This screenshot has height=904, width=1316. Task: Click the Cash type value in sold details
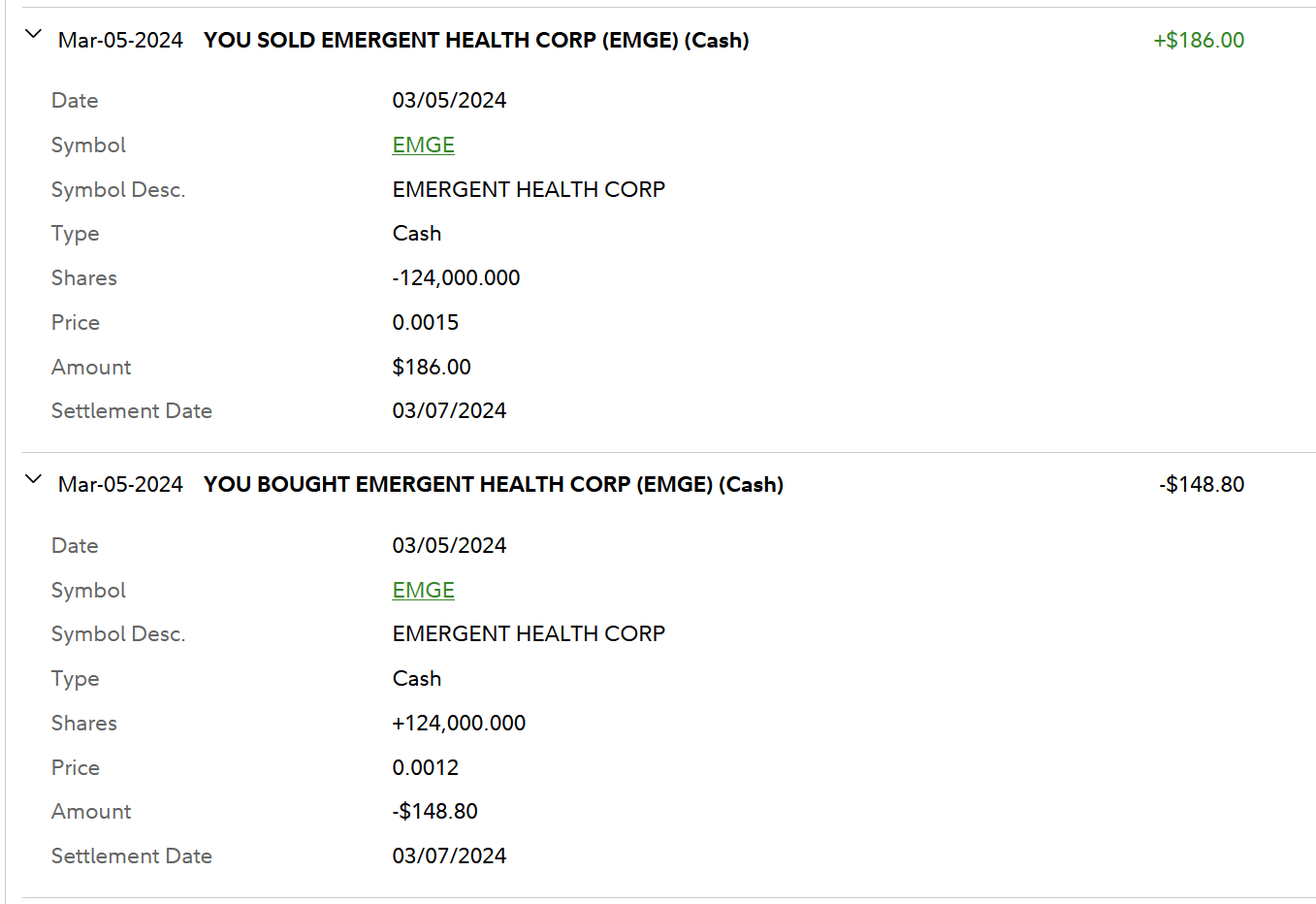pyautogui.click(x=417, y=234)
